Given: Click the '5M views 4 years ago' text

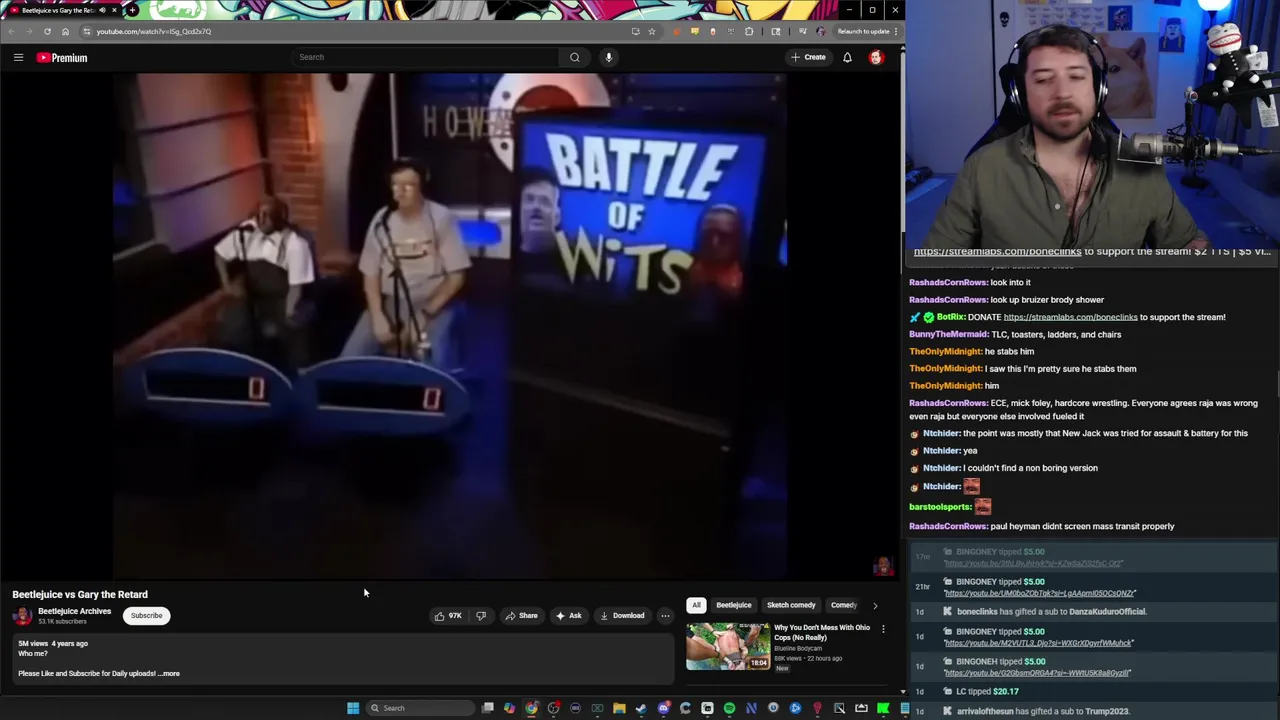Looking at the screenshot, I should 53,644.
